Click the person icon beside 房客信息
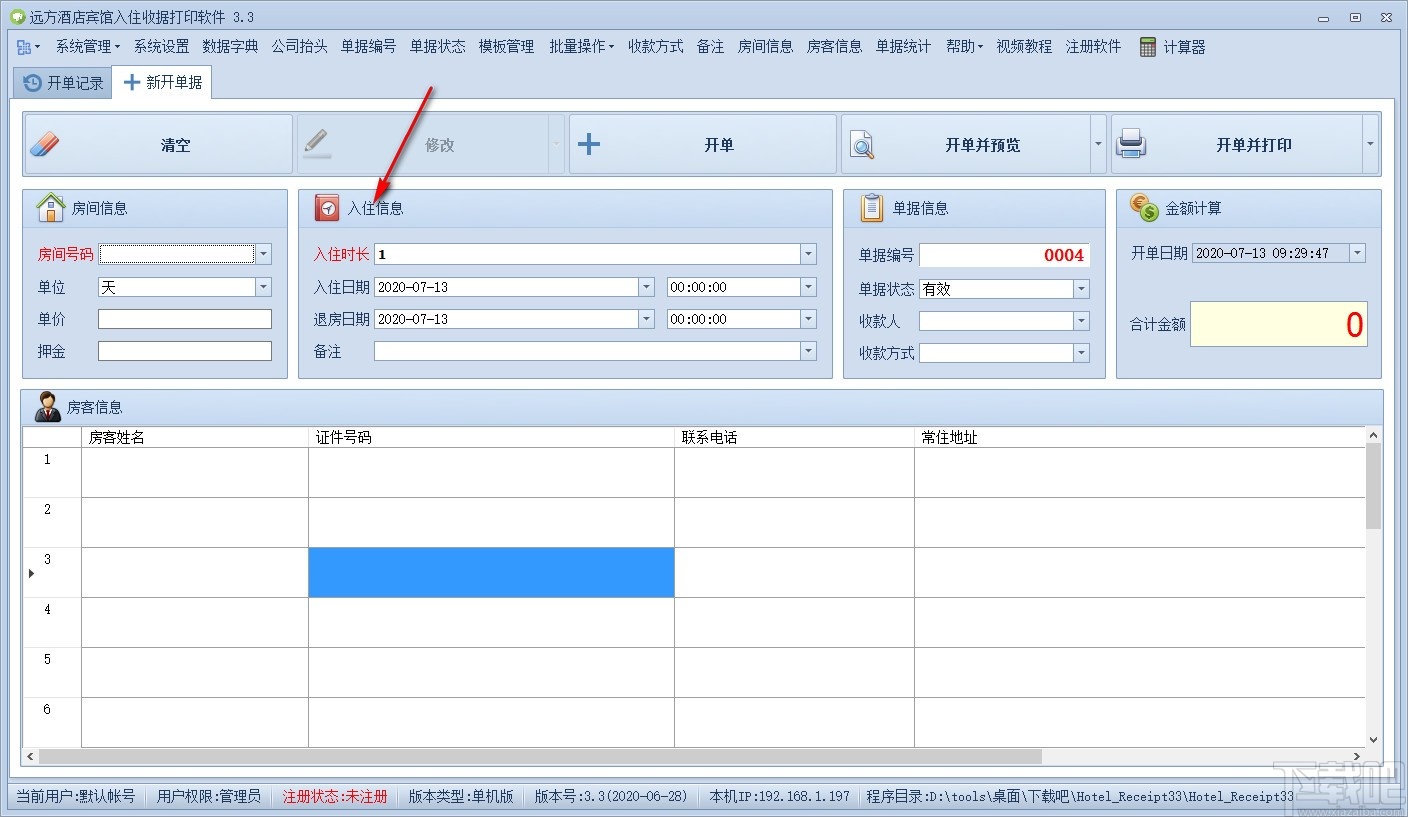Viewport: 1408px width, 817px height. (48, 407)
